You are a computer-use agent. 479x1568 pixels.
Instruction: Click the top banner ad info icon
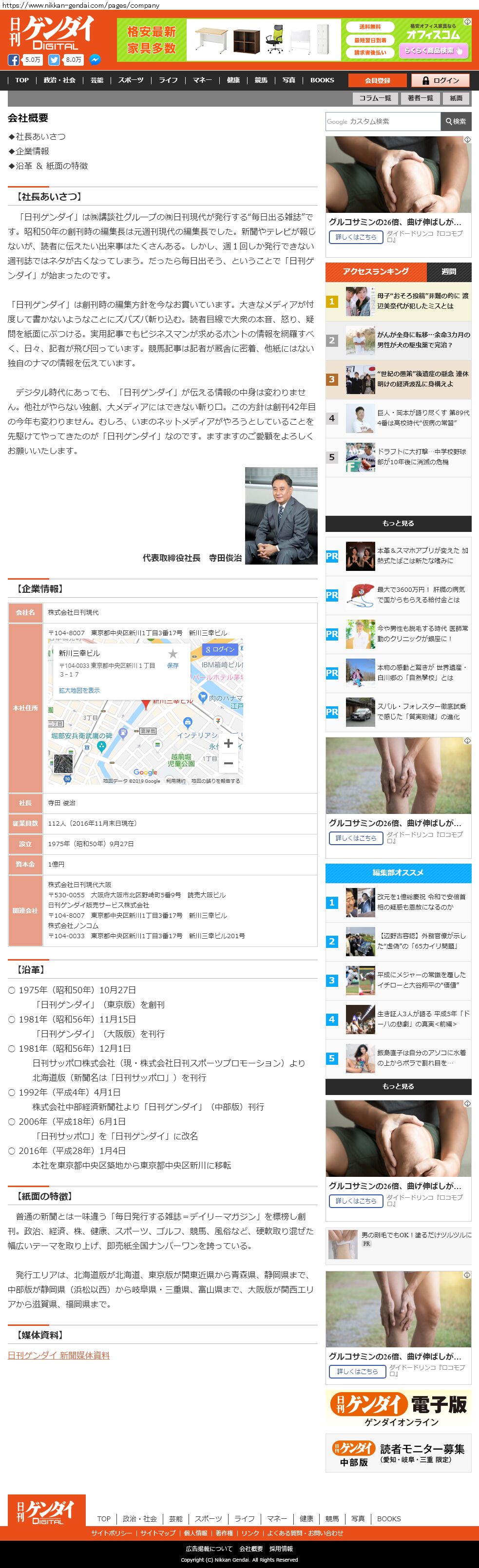coord(467,21)
